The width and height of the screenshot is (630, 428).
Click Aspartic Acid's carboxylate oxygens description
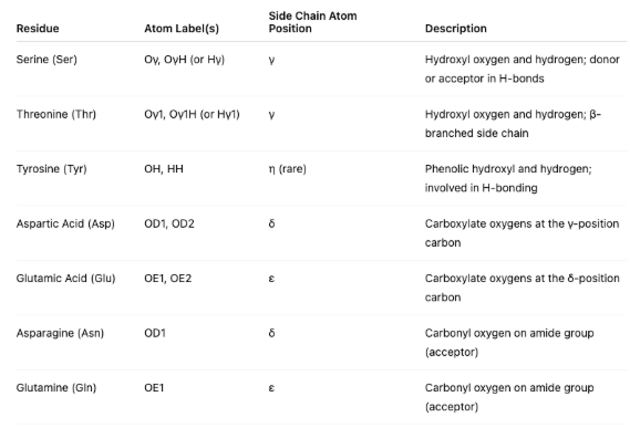[520, 231]
